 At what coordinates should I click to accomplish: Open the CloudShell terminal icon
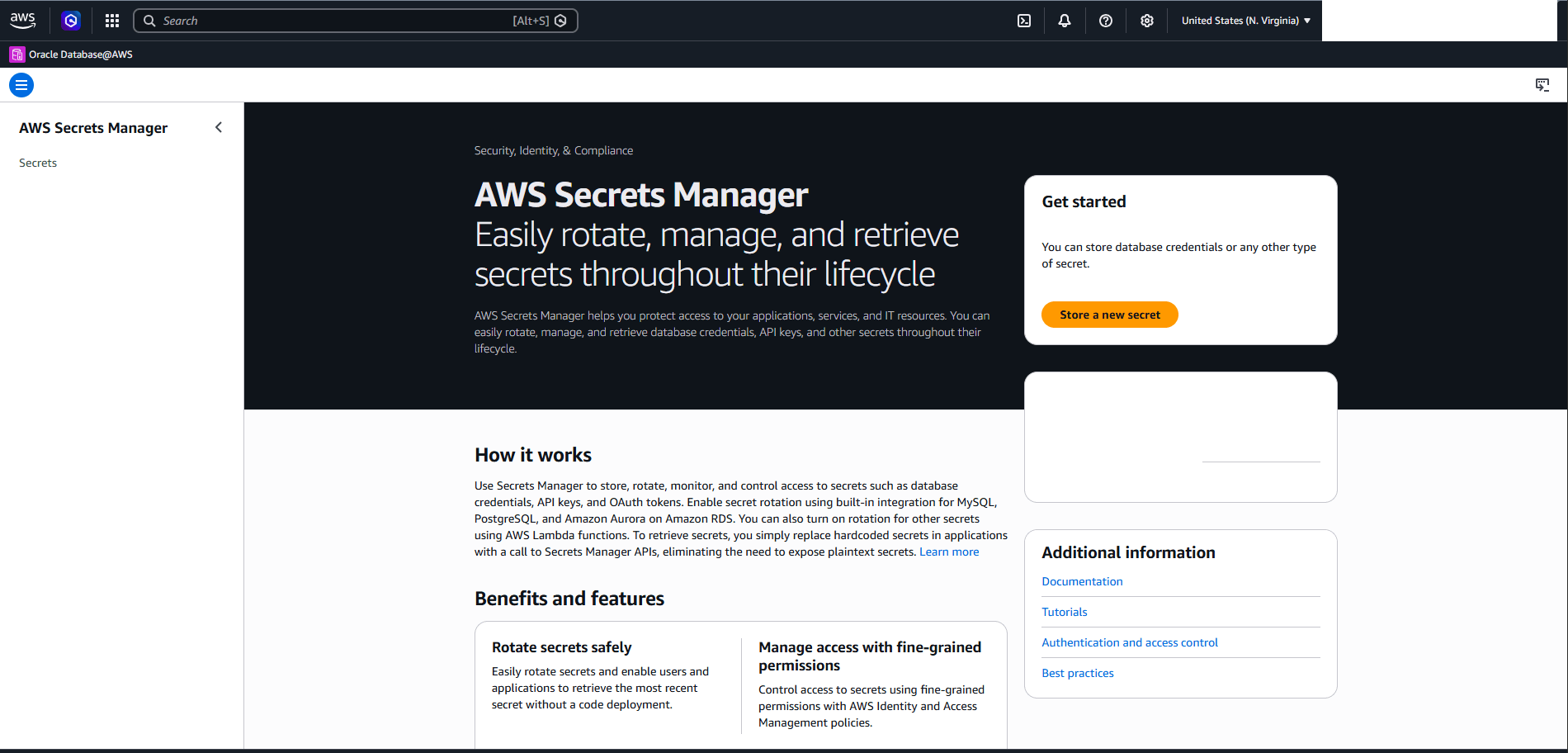pos(1024,21)
